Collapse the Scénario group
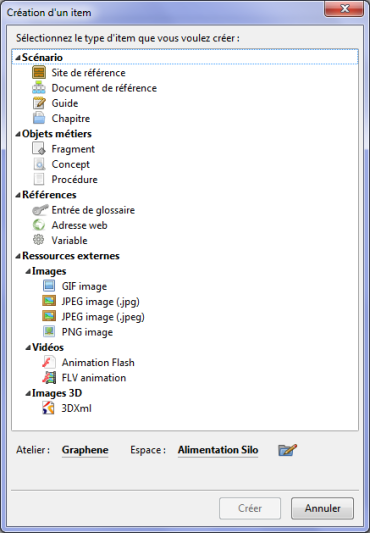370x533 pixels. [18, 58]
